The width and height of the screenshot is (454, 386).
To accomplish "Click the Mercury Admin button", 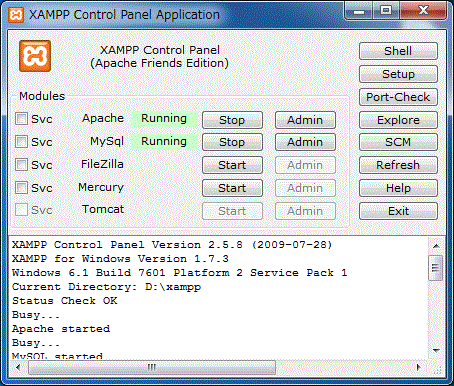I will click(x=305, y=188).
